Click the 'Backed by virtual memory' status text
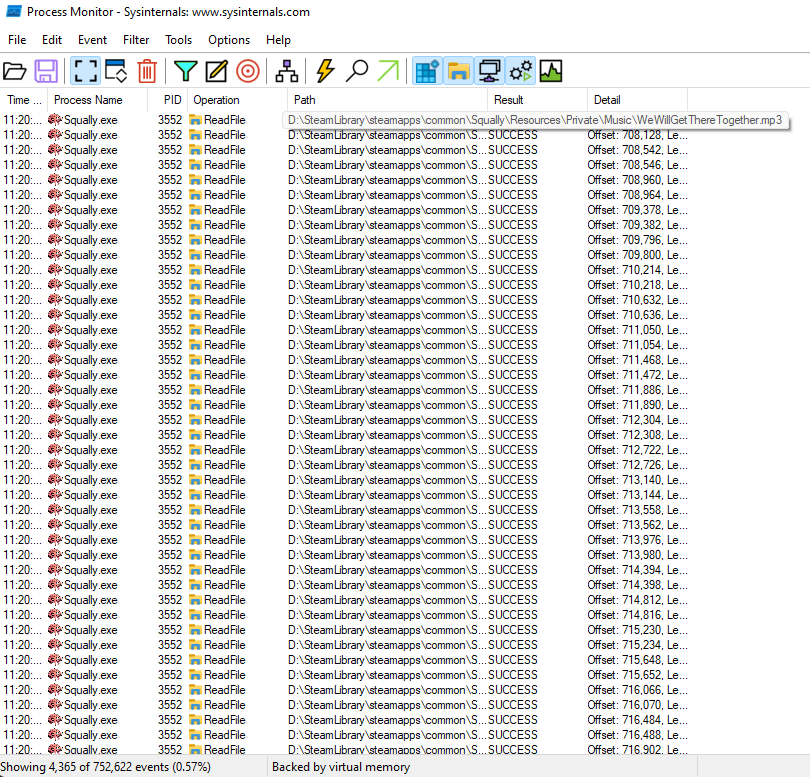Viewport: 810px width, 777px height. 341,767
